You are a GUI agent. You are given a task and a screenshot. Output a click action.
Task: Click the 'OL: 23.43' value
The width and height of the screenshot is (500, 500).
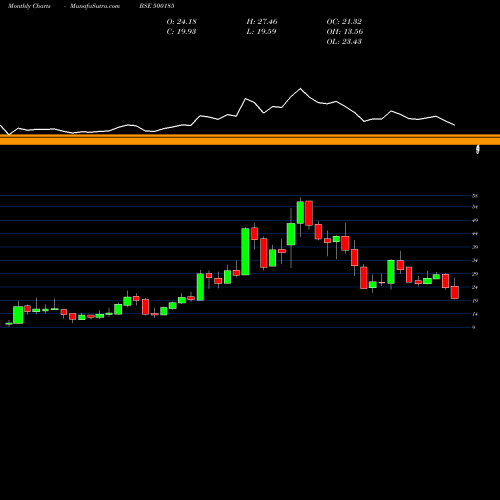344,41
